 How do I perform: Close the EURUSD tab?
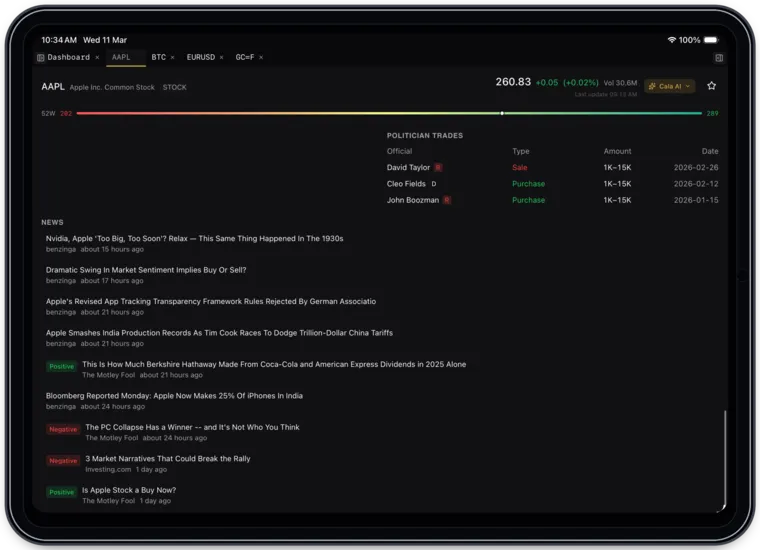tap(222, 58)
